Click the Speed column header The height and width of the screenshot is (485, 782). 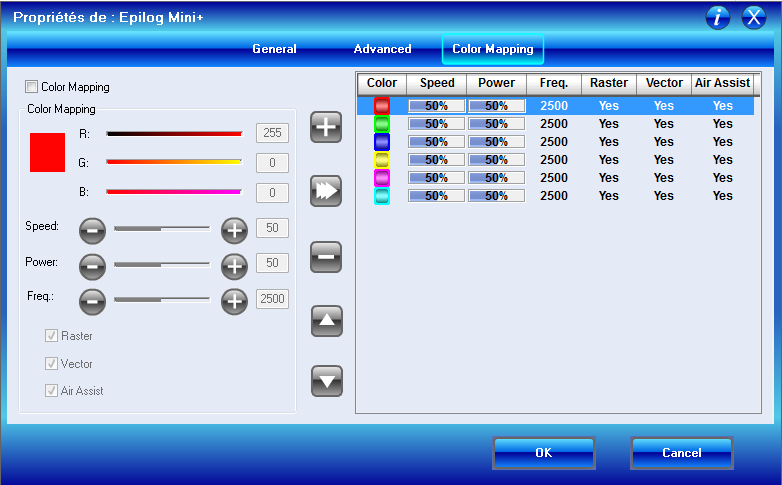(x=437, y=83)
